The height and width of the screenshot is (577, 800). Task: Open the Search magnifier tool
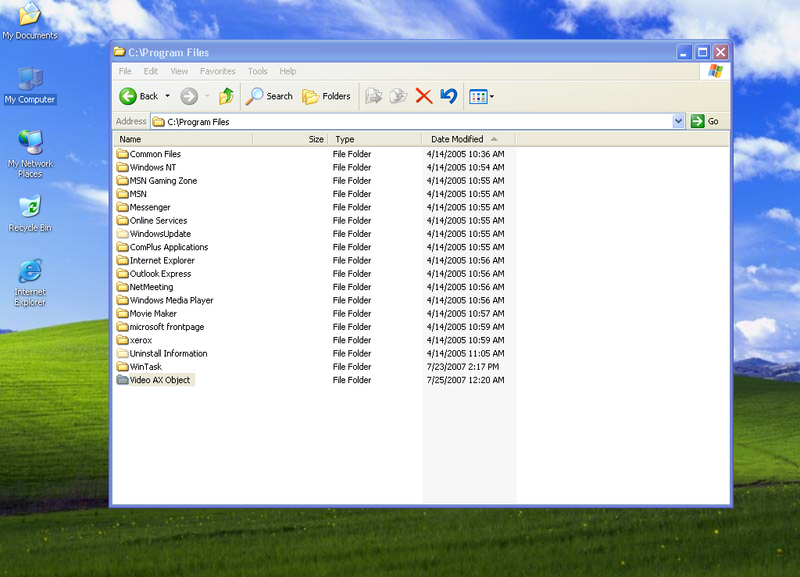[x=269, y=96]
